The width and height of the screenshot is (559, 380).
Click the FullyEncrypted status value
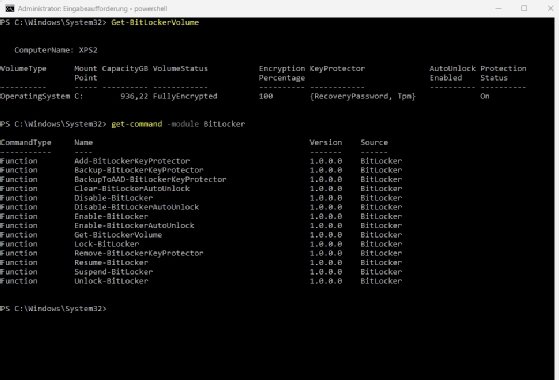pos(185,96)
